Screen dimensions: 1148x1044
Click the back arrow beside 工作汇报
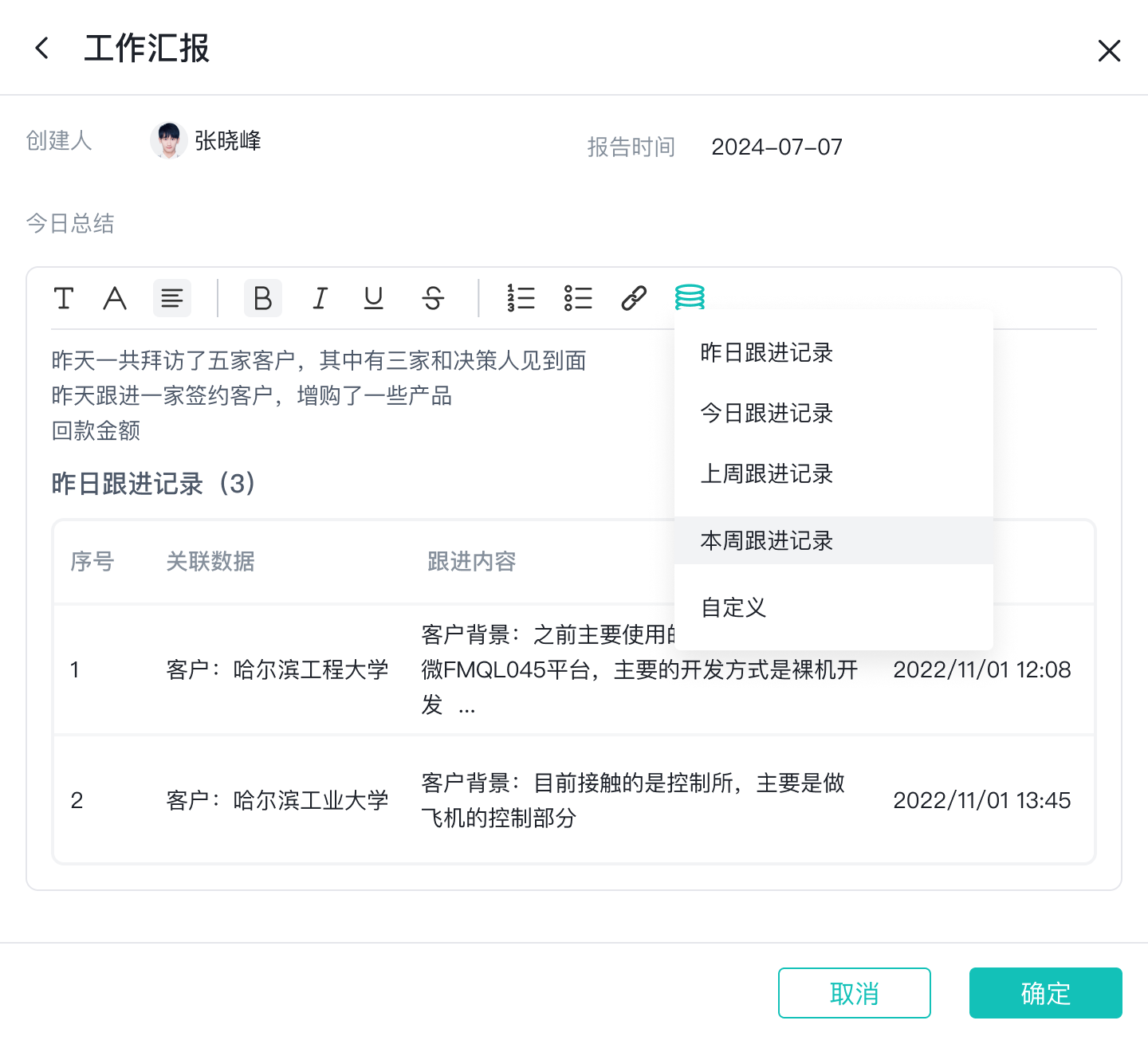point(42,49)
